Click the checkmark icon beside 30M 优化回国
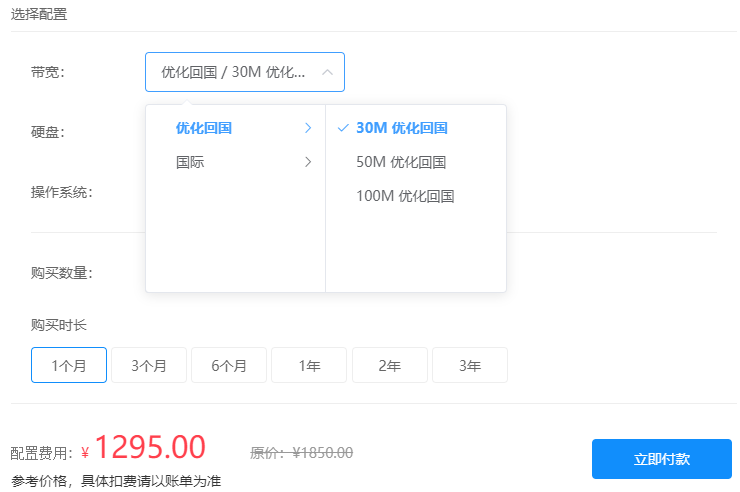The image size is (740, 492). 343,128
